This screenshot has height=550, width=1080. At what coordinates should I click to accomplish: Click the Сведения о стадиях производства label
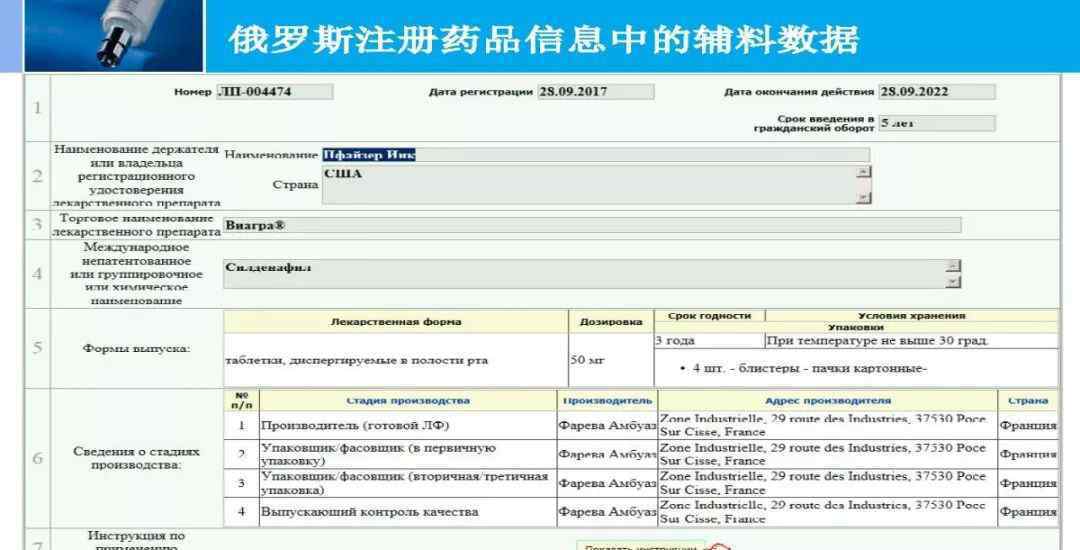click(x=136, y=458)
